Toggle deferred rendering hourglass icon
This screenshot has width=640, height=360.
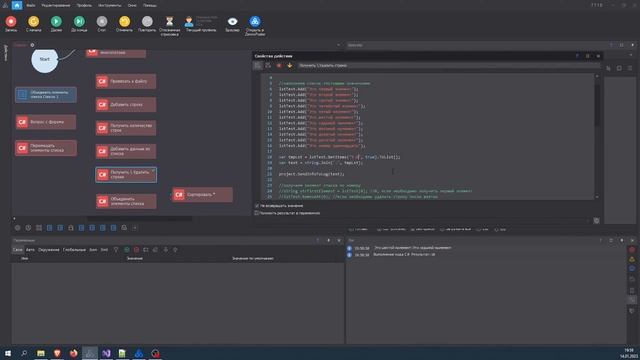[169, 21]
